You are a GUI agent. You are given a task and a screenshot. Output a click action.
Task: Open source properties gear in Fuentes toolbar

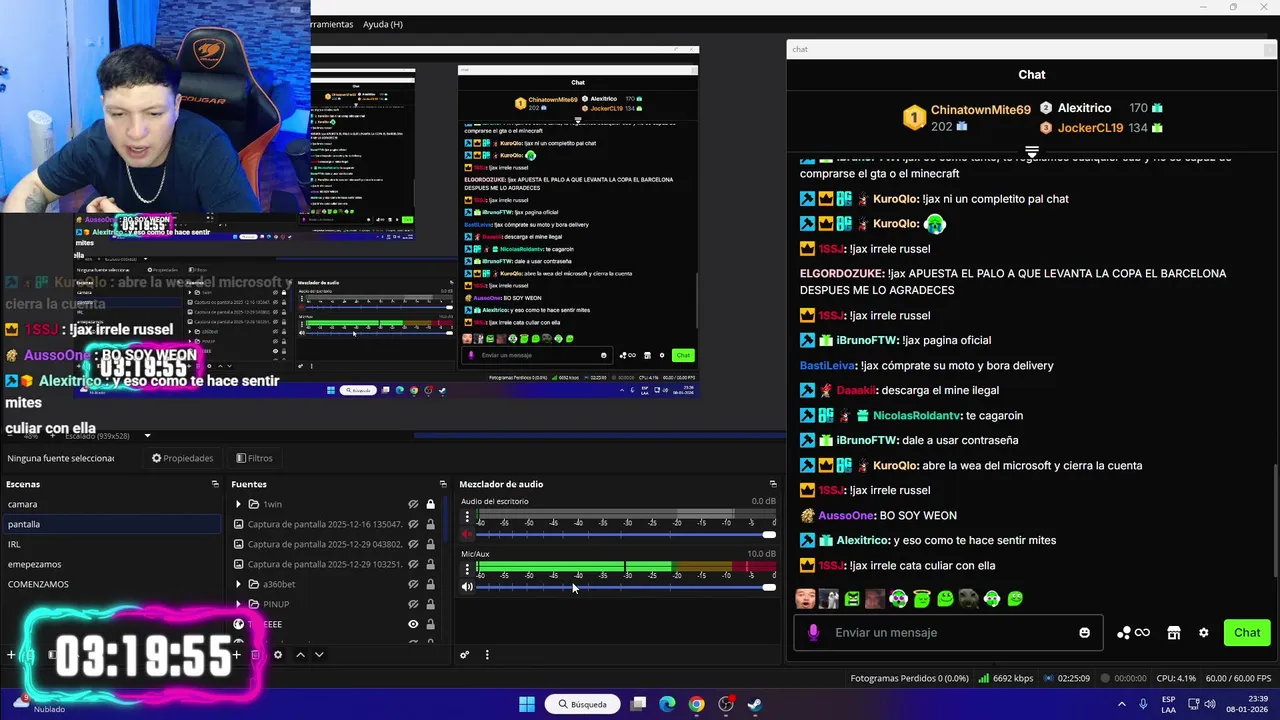pyautogui.click(x=278, y=655)
